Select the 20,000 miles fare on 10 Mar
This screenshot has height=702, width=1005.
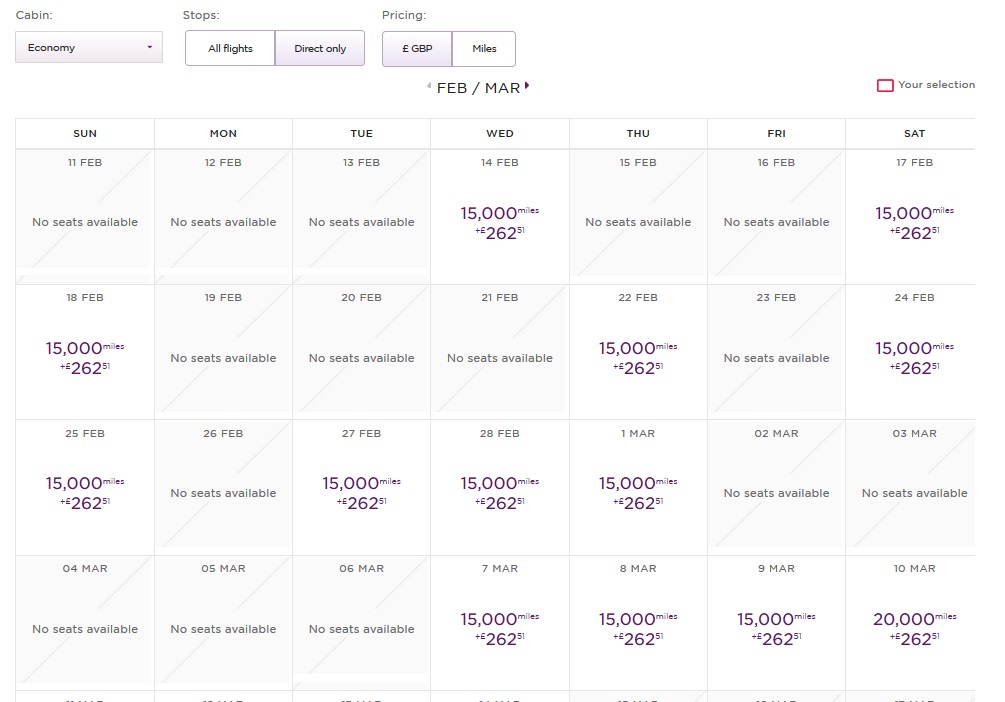coord(914,628)
